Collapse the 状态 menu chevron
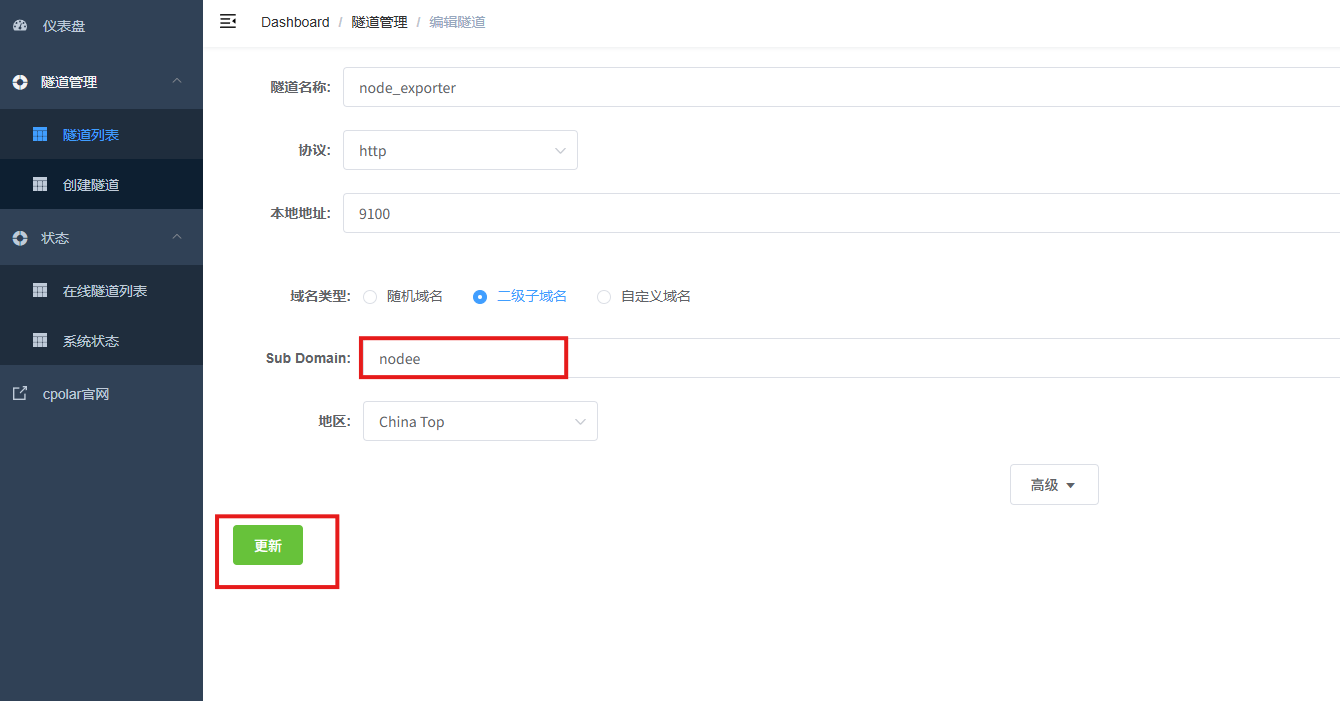 177,237
